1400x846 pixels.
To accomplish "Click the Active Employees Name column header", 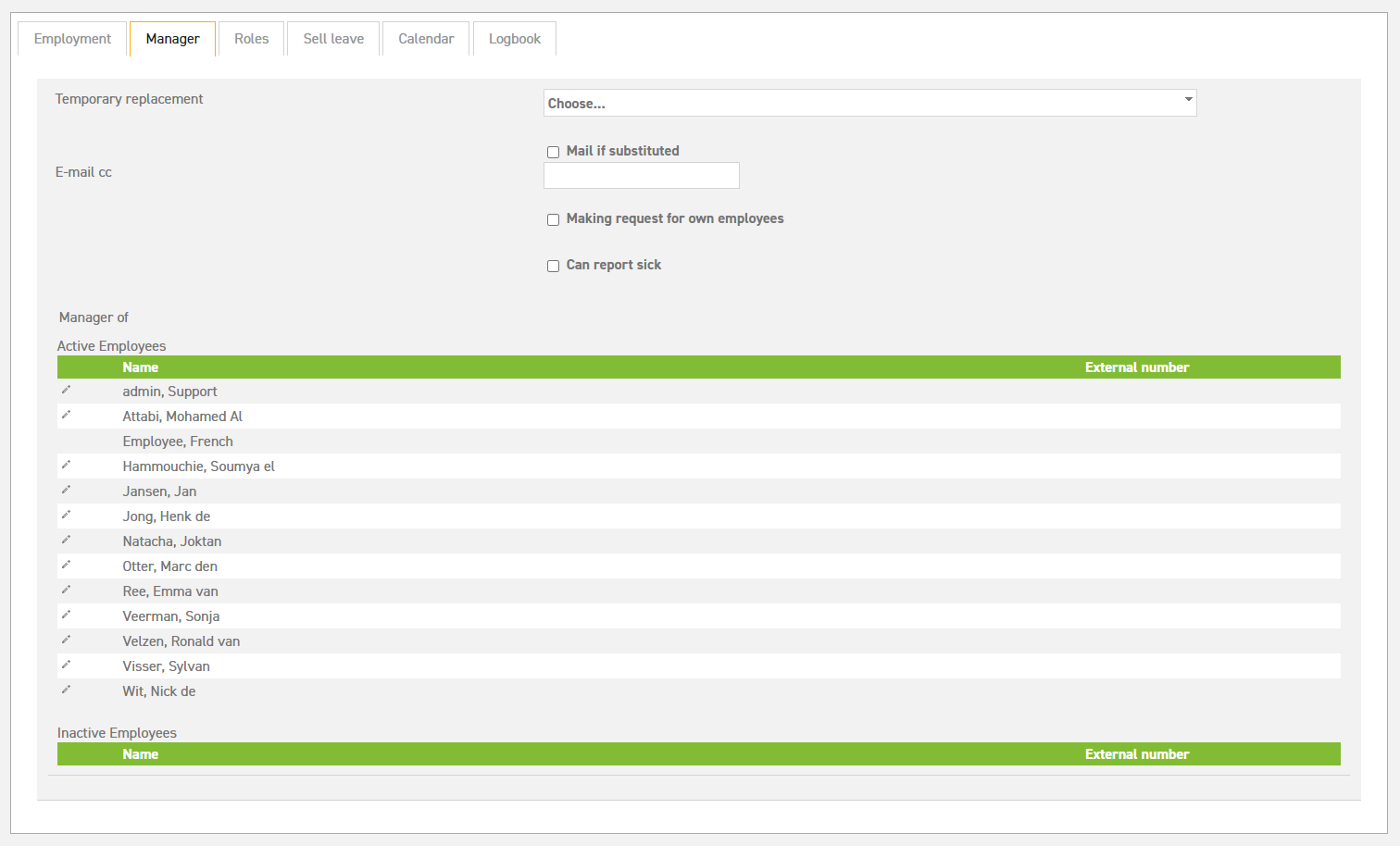I will coord(141,367).
